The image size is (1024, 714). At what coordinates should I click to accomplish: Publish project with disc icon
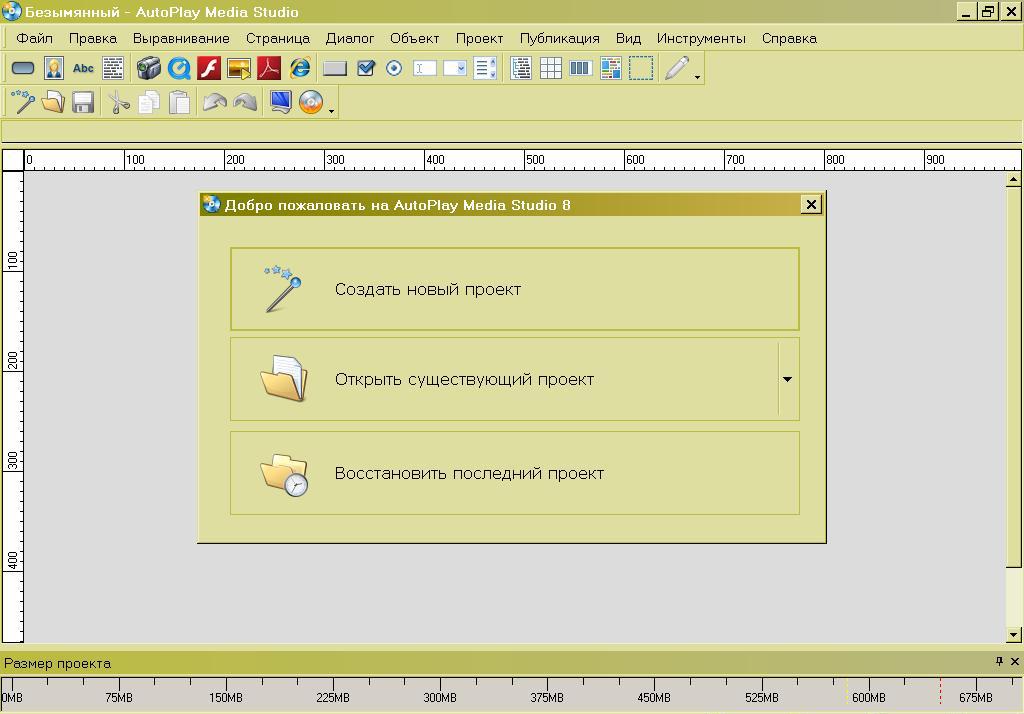pos(311,102)
